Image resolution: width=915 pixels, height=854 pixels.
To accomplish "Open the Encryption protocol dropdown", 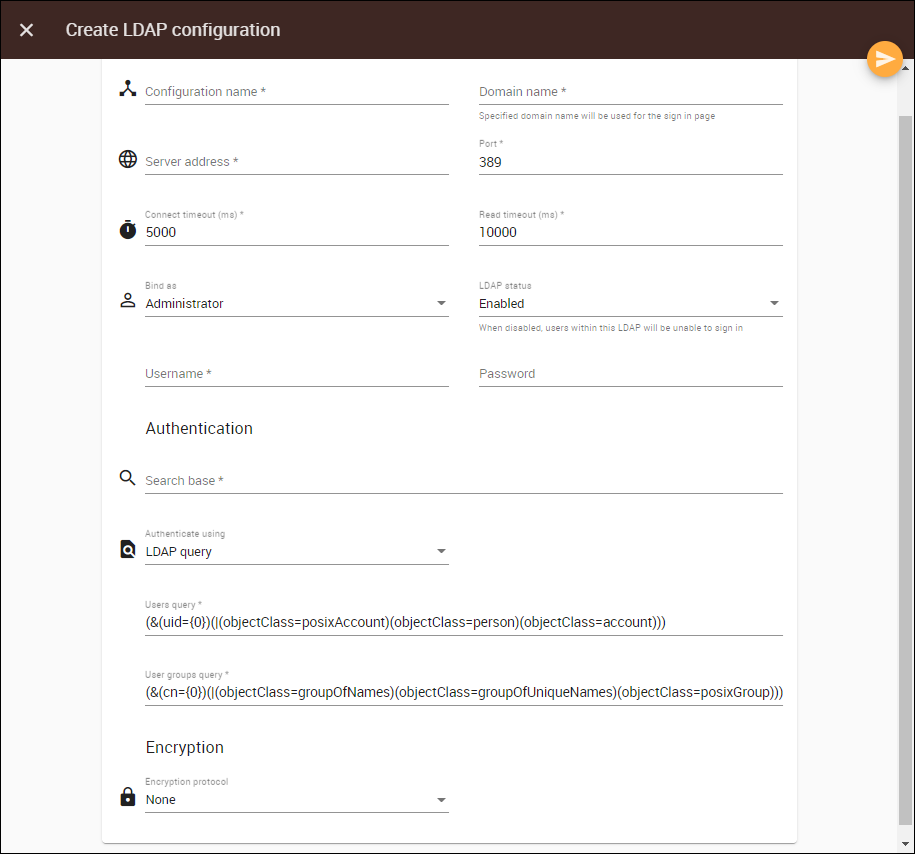I will (296, 799).
